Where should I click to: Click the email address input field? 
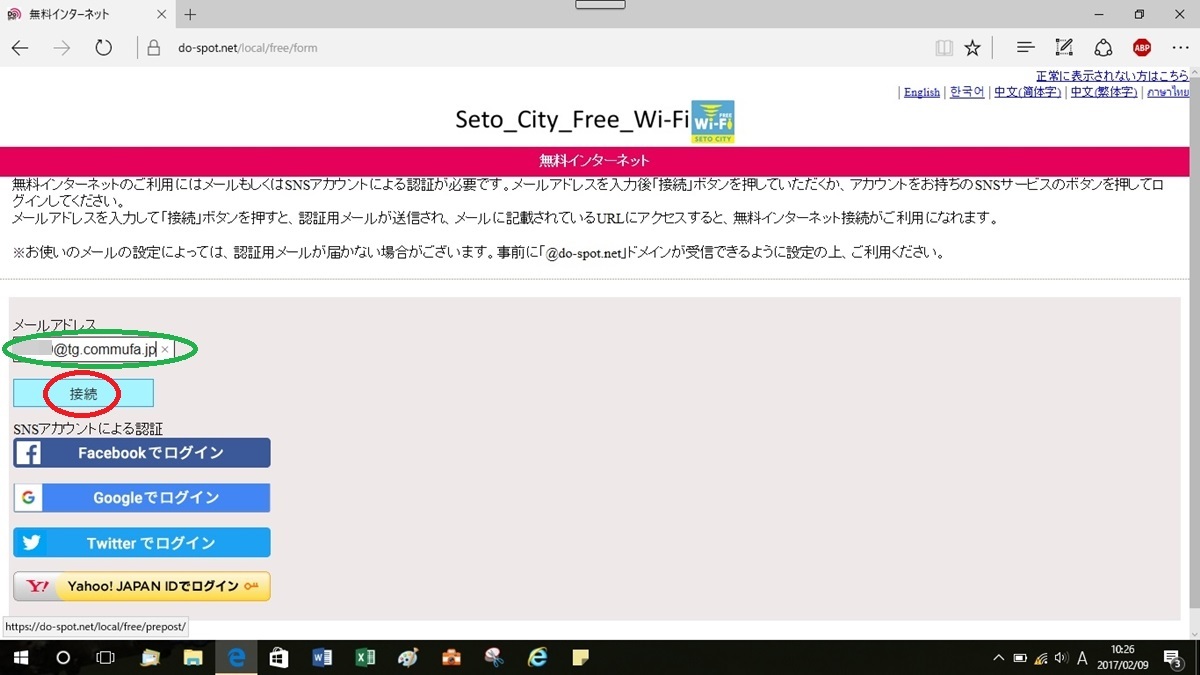click(93, 350)
